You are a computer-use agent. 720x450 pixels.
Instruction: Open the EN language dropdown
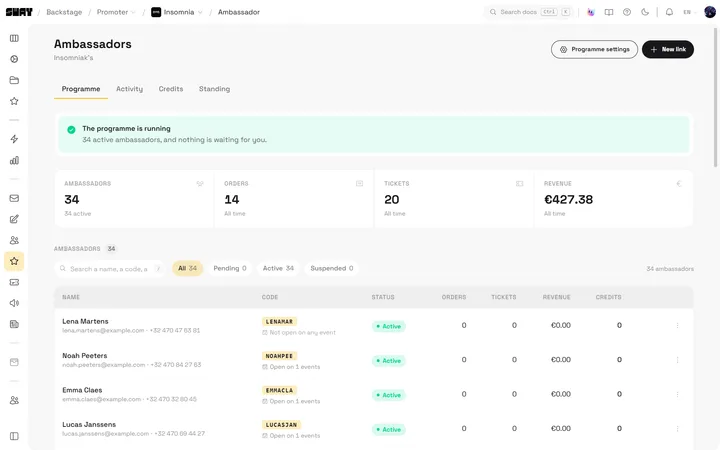coord(689,12)
